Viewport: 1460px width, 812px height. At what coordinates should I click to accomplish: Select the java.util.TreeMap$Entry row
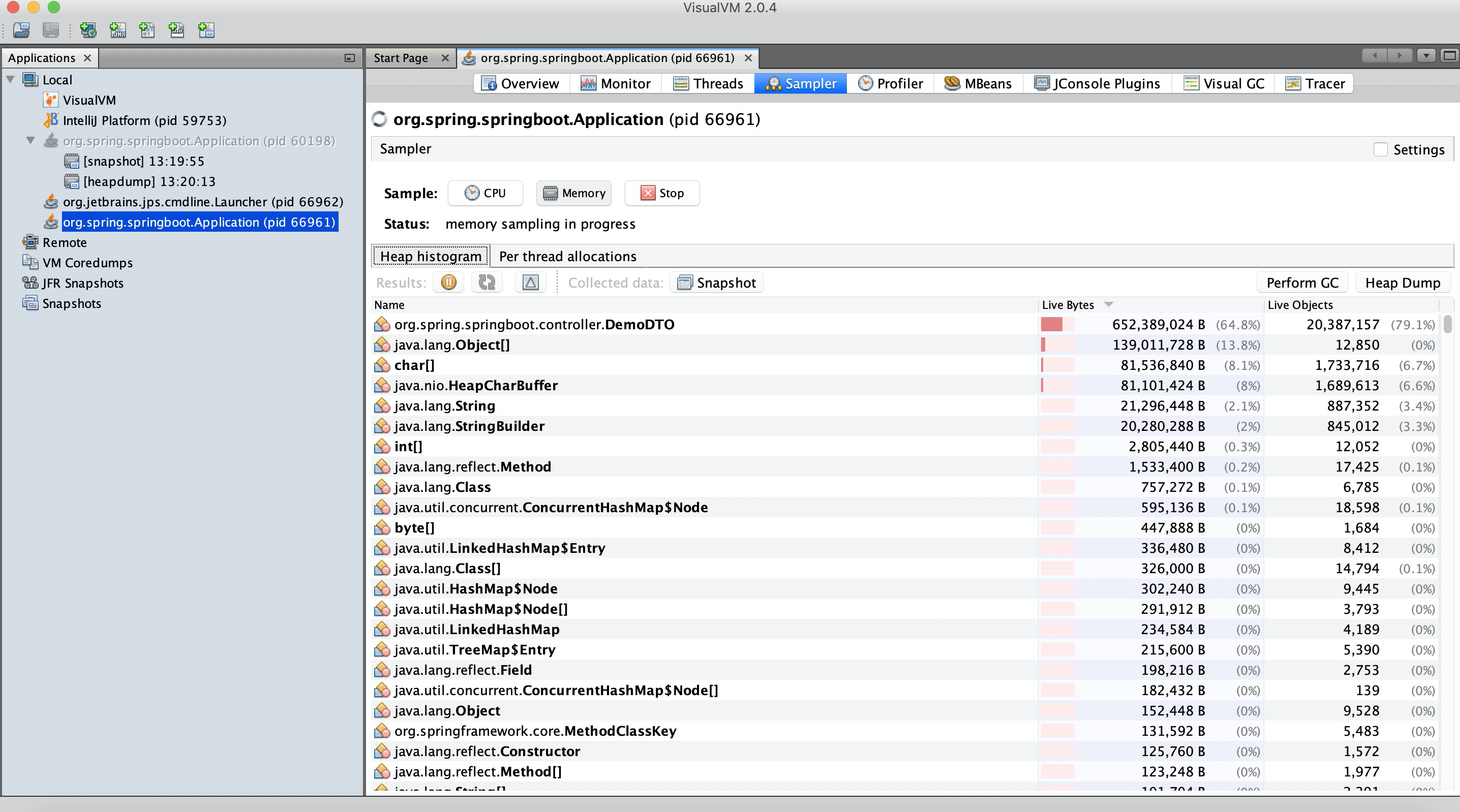(x=905, y=649)
